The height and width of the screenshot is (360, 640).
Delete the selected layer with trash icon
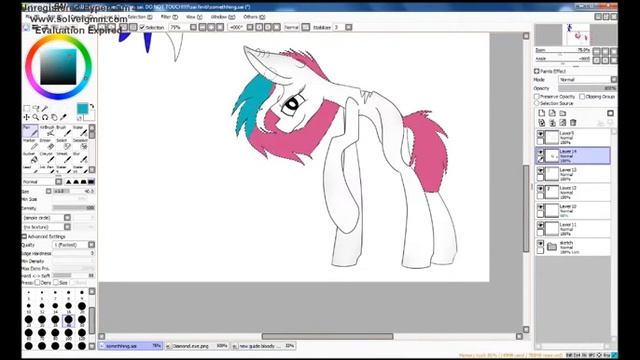click(573, 122)
